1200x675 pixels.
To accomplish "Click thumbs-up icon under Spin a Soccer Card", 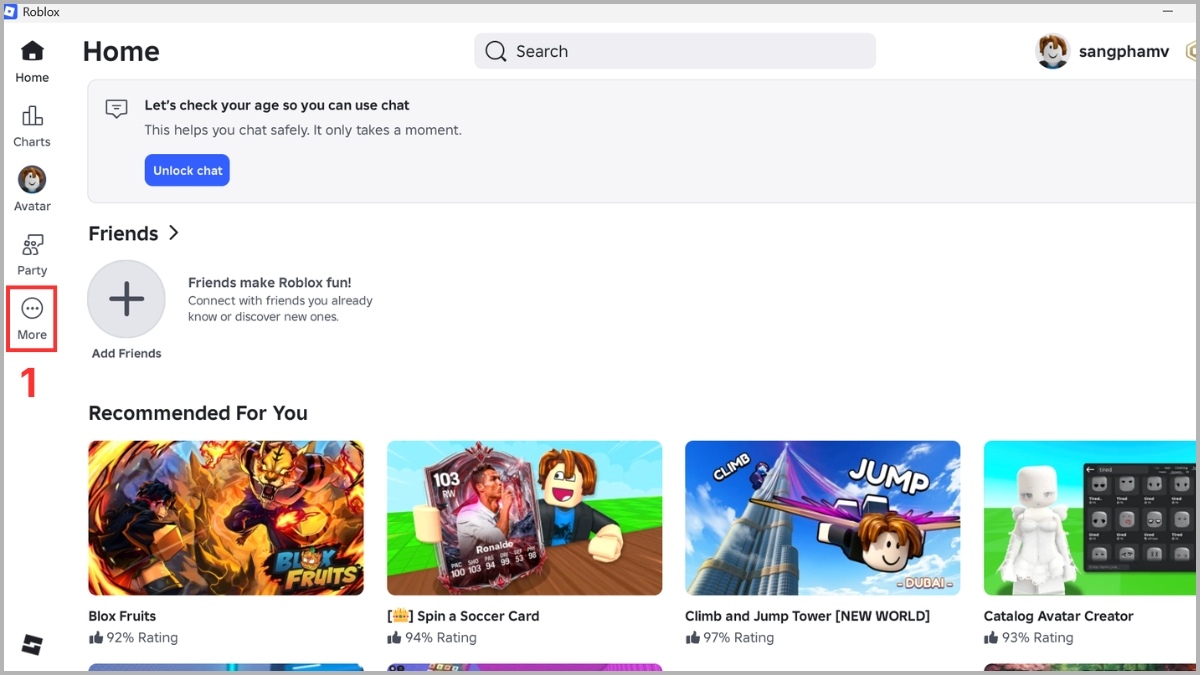I will click(394, 638).
